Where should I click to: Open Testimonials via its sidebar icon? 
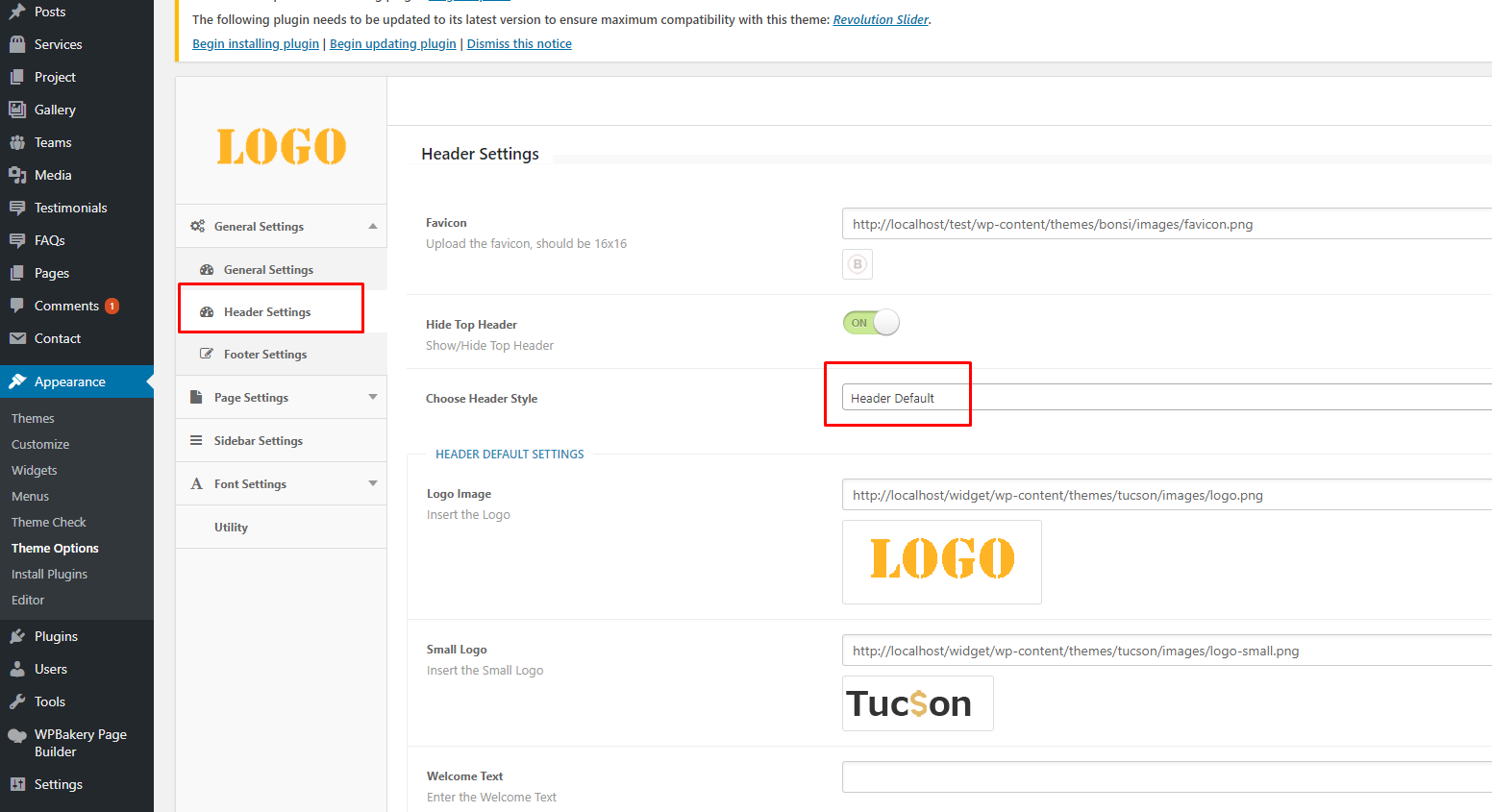pos(17,208)
